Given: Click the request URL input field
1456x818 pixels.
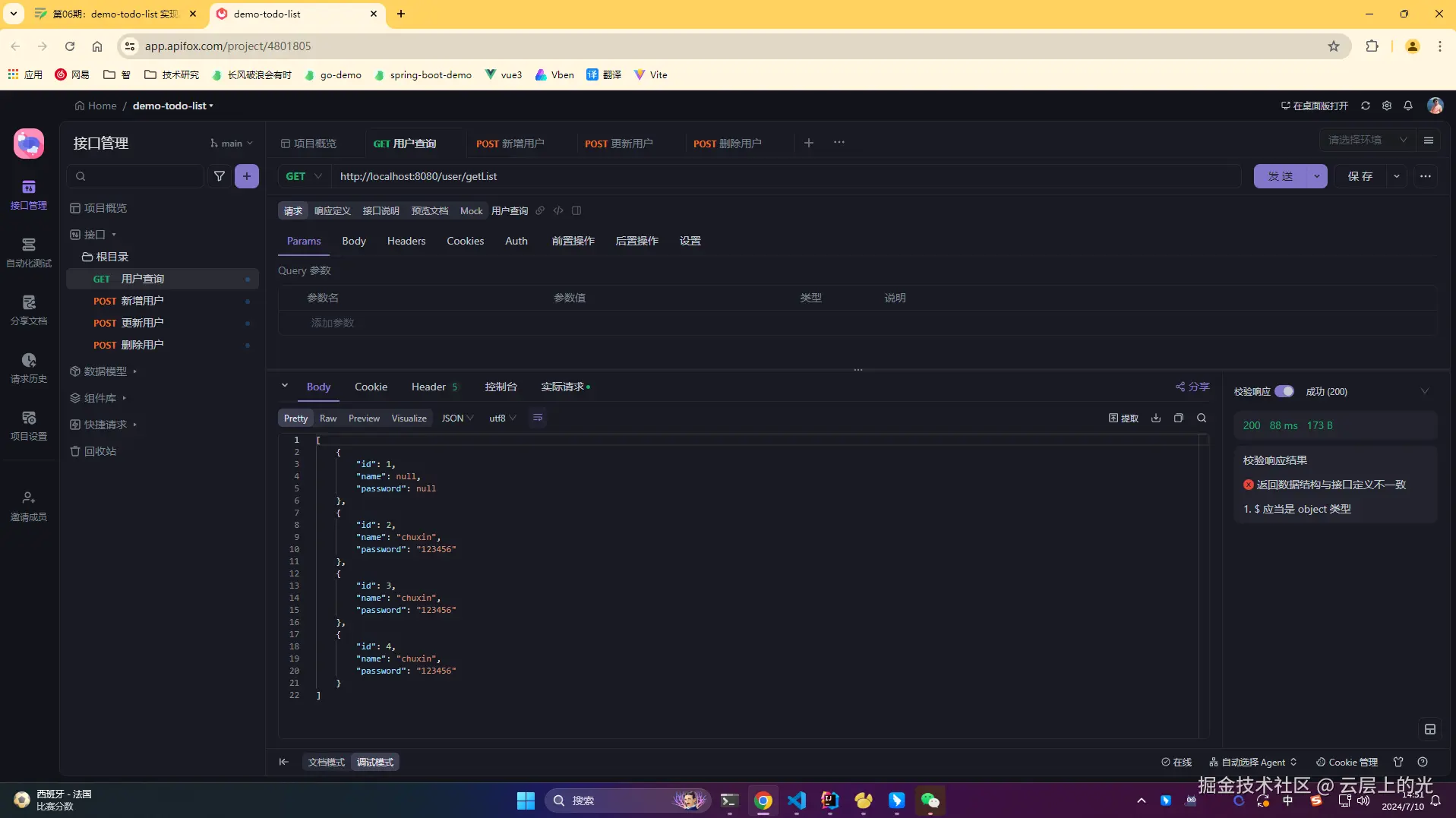Looking at the screenshot, I should [x=786, y=176].
